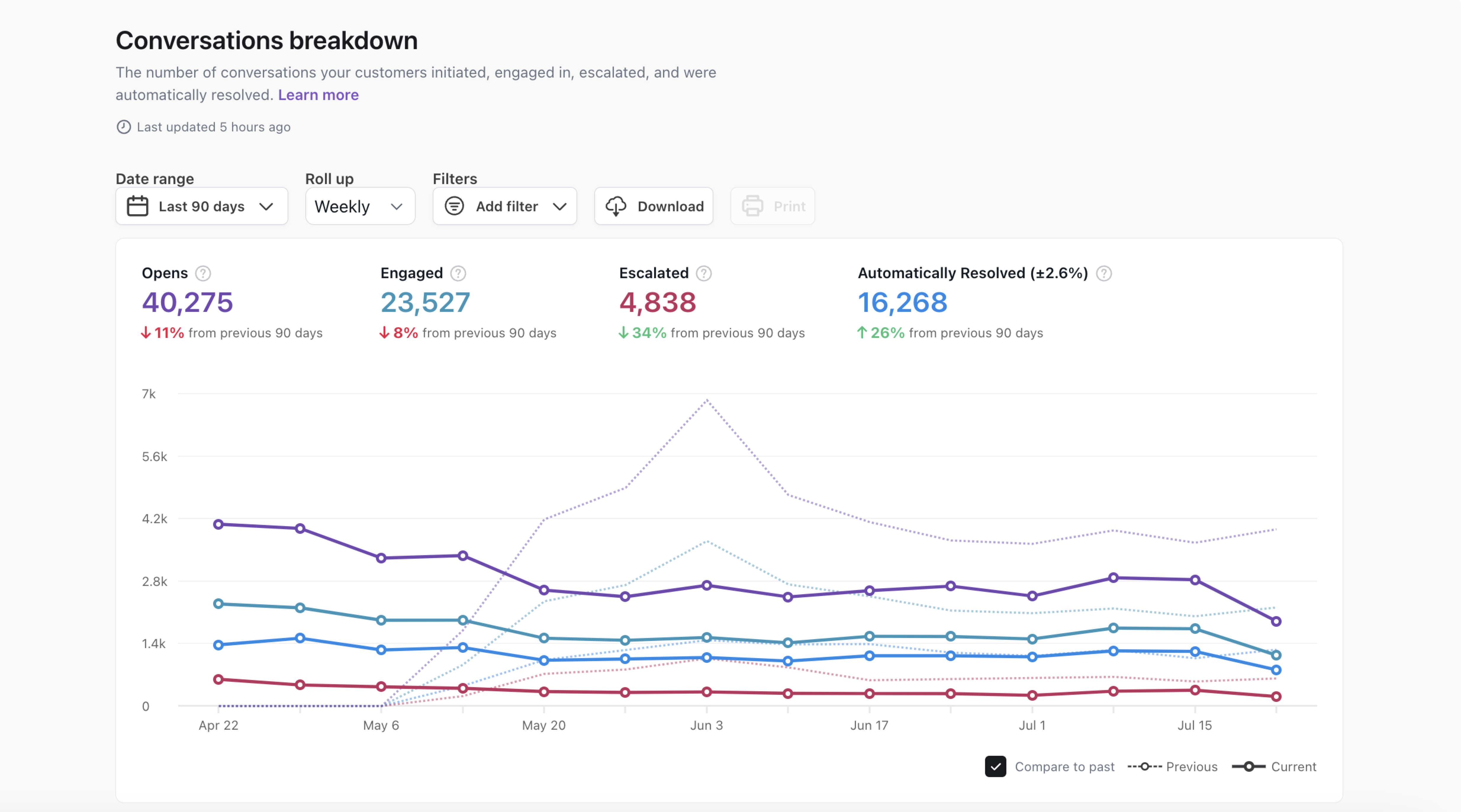Click the Escalated total 4,838
This screenshot has height=812, width=1461.
pyautogui.click(x=657, y=302)
